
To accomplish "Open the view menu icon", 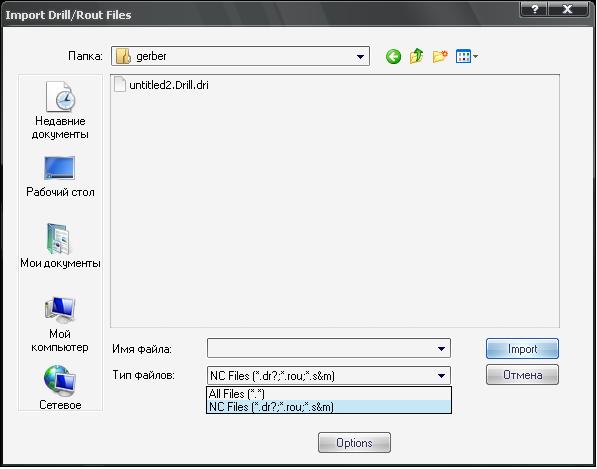I will (467, 57).
